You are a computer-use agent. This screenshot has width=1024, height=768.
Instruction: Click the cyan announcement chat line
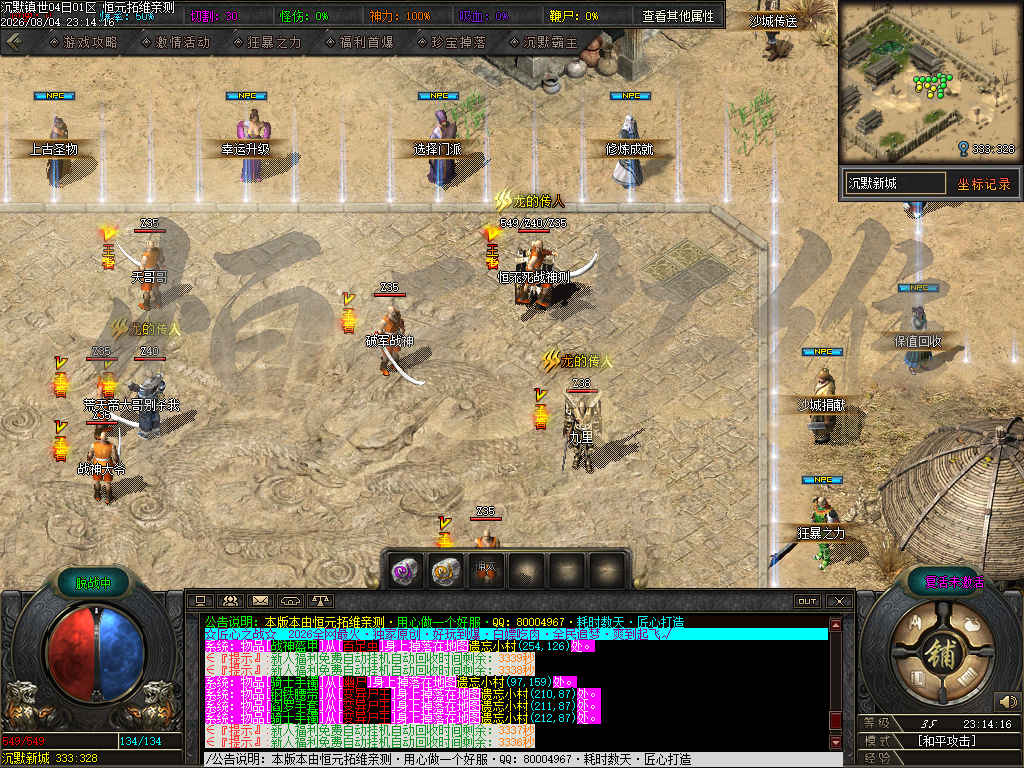tap(516, 634)
